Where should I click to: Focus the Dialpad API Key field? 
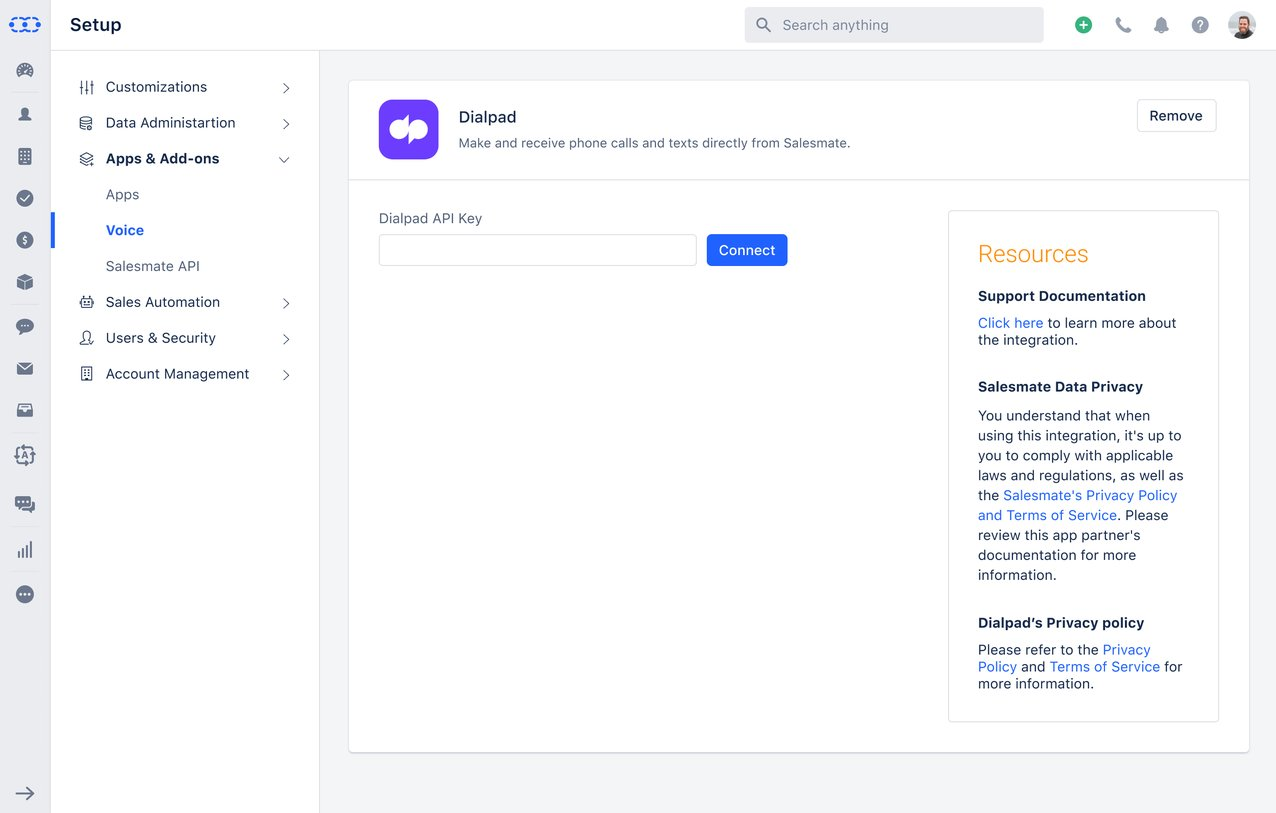537,250
